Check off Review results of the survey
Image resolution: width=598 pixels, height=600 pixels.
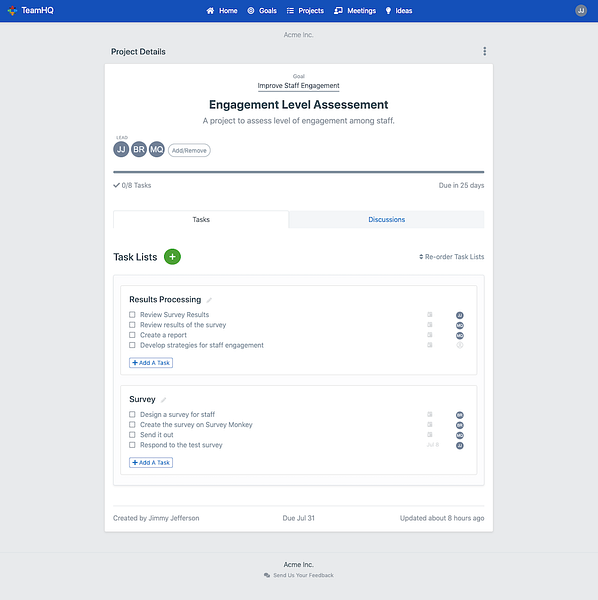(132, 325)
